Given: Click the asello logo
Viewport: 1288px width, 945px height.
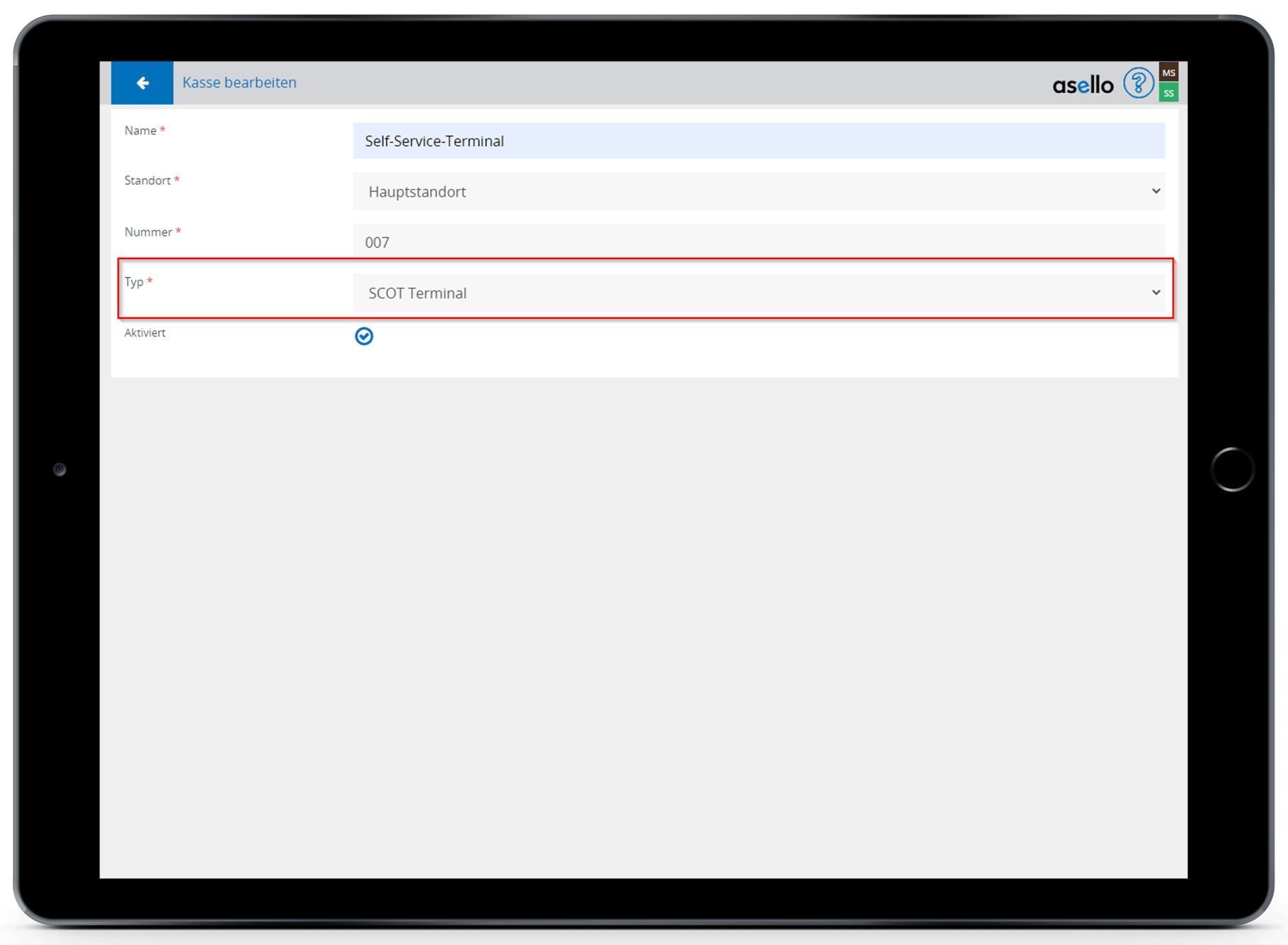Looking at the screenshot, I should tap(1082, 85).
